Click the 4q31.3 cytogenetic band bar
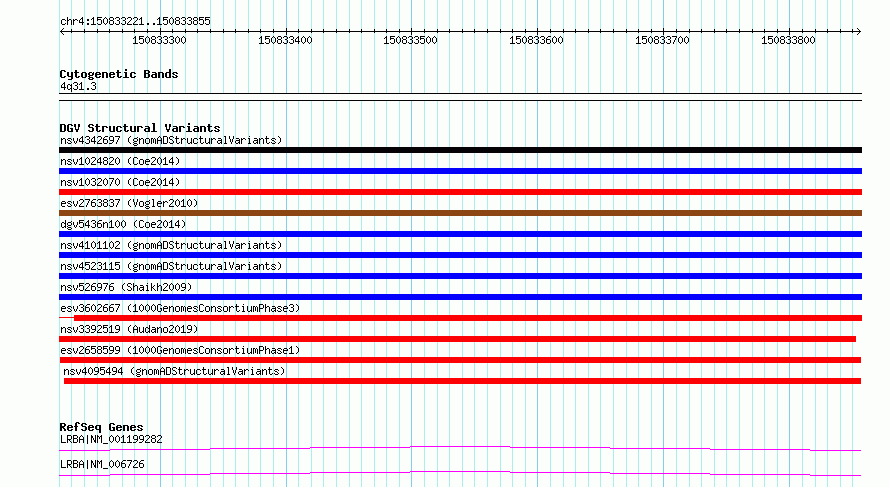Screen dimensions: 890x487 (460, 97)
